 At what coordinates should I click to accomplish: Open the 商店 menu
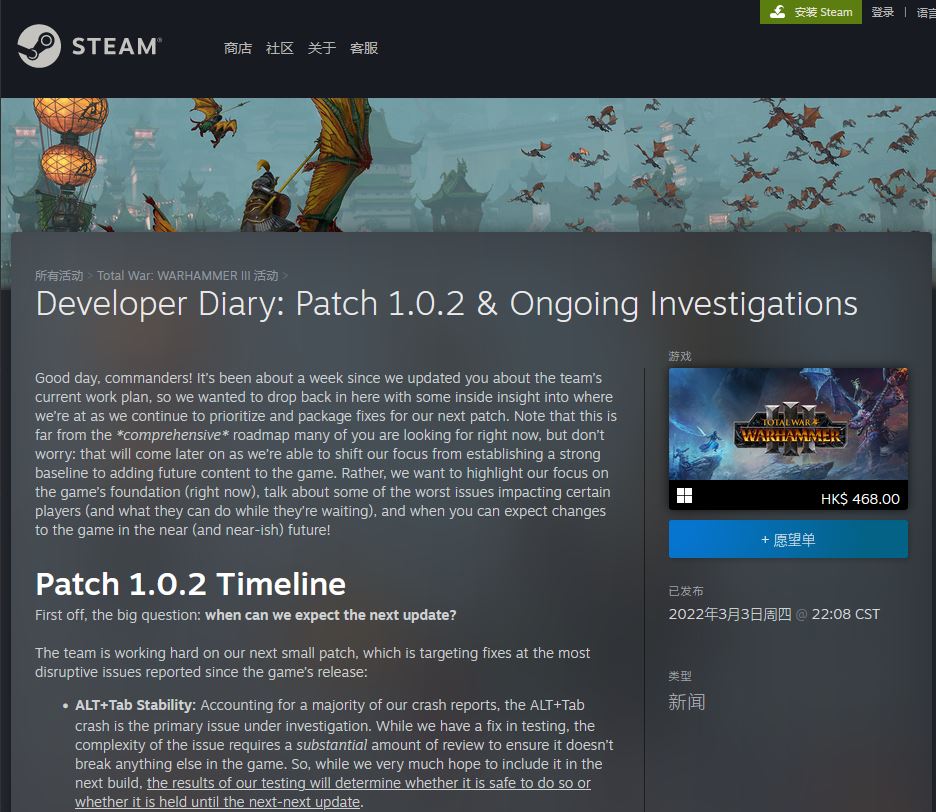pyautogui.click(x=238, y=48)
